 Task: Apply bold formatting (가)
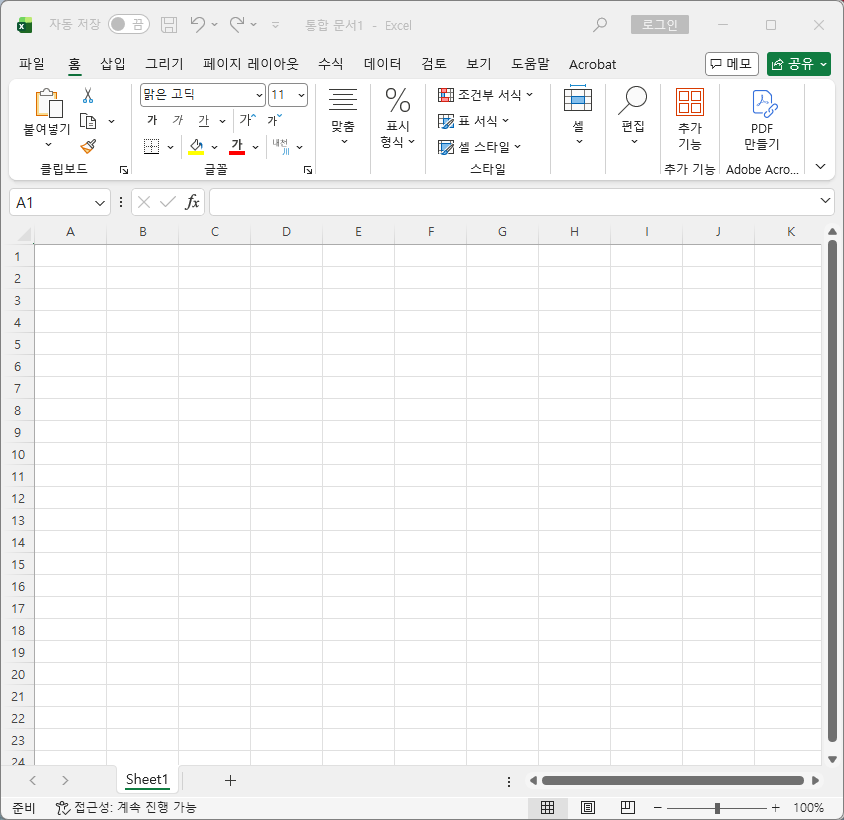click(x=152, y=120)
